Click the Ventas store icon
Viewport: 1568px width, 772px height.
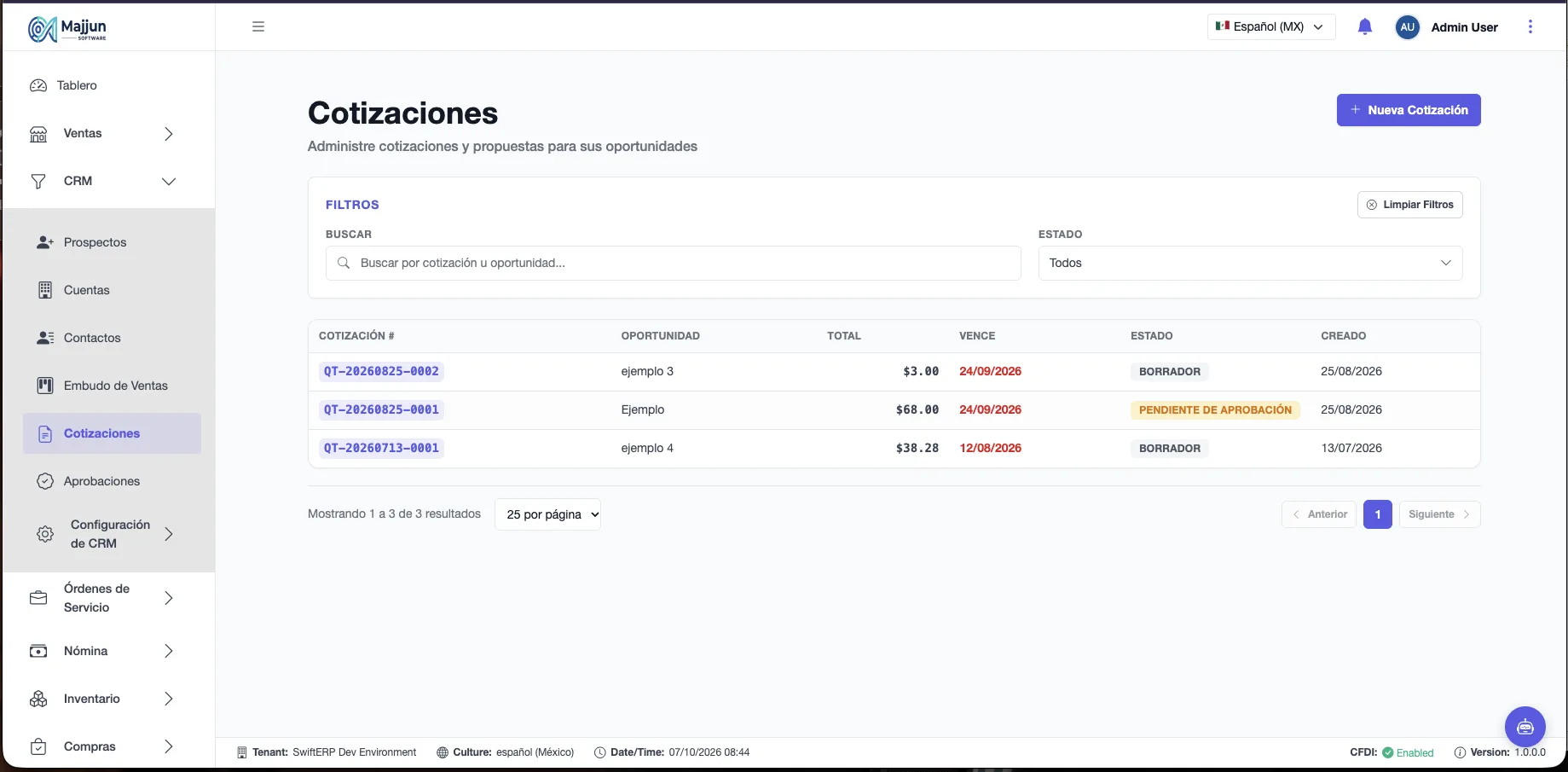[x=38, y=134]
